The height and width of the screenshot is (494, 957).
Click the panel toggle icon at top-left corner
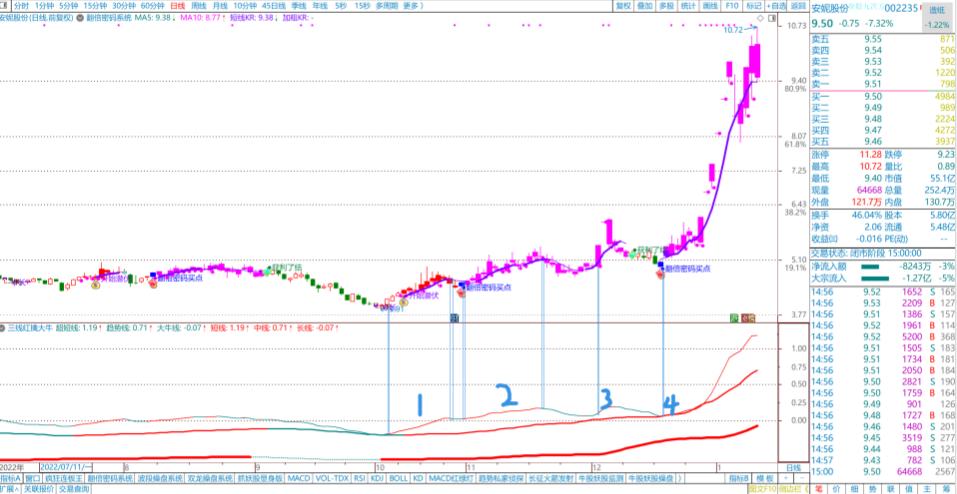[x=5, y=5]
